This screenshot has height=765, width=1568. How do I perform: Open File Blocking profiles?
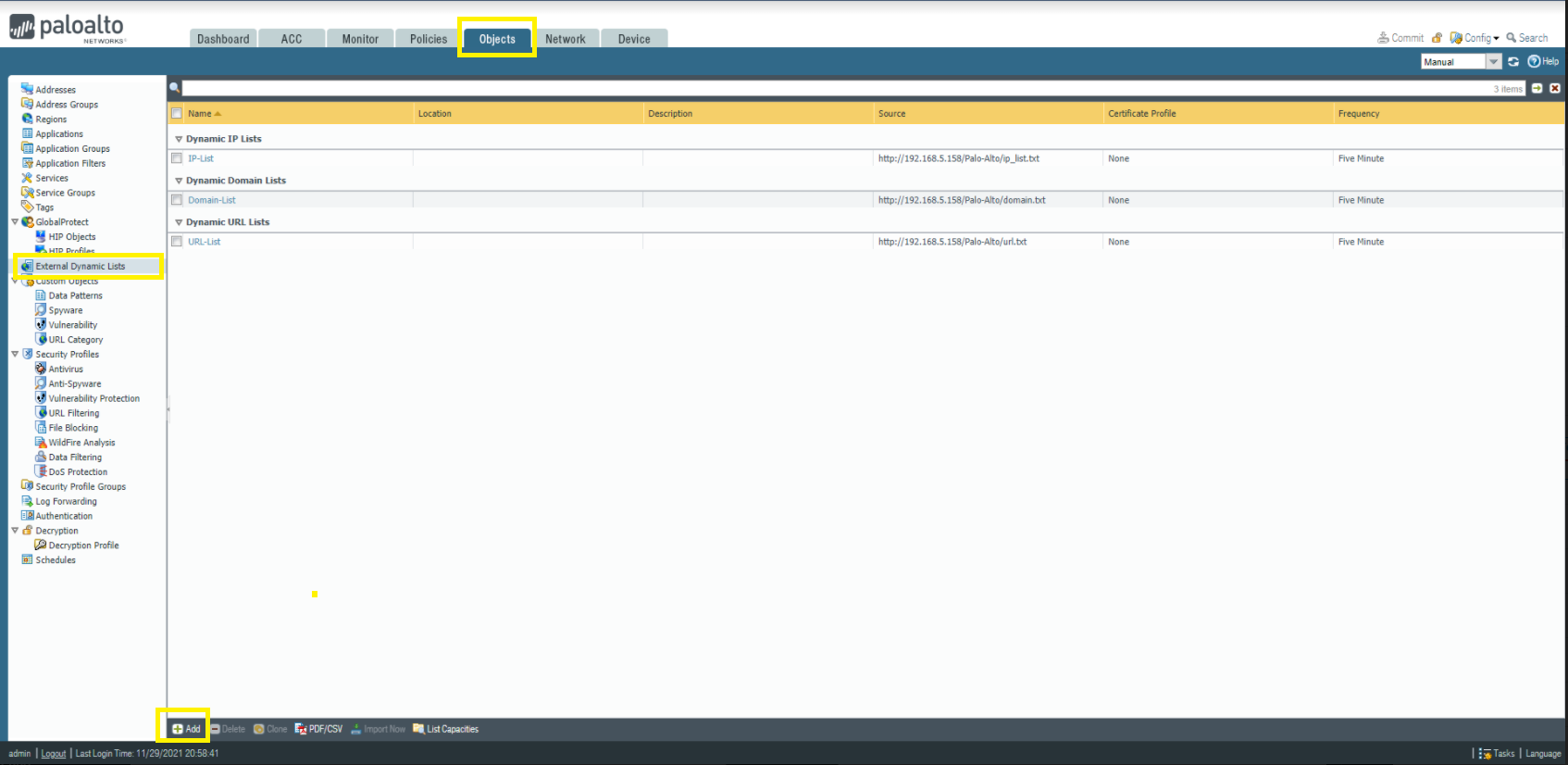(73, 429)
